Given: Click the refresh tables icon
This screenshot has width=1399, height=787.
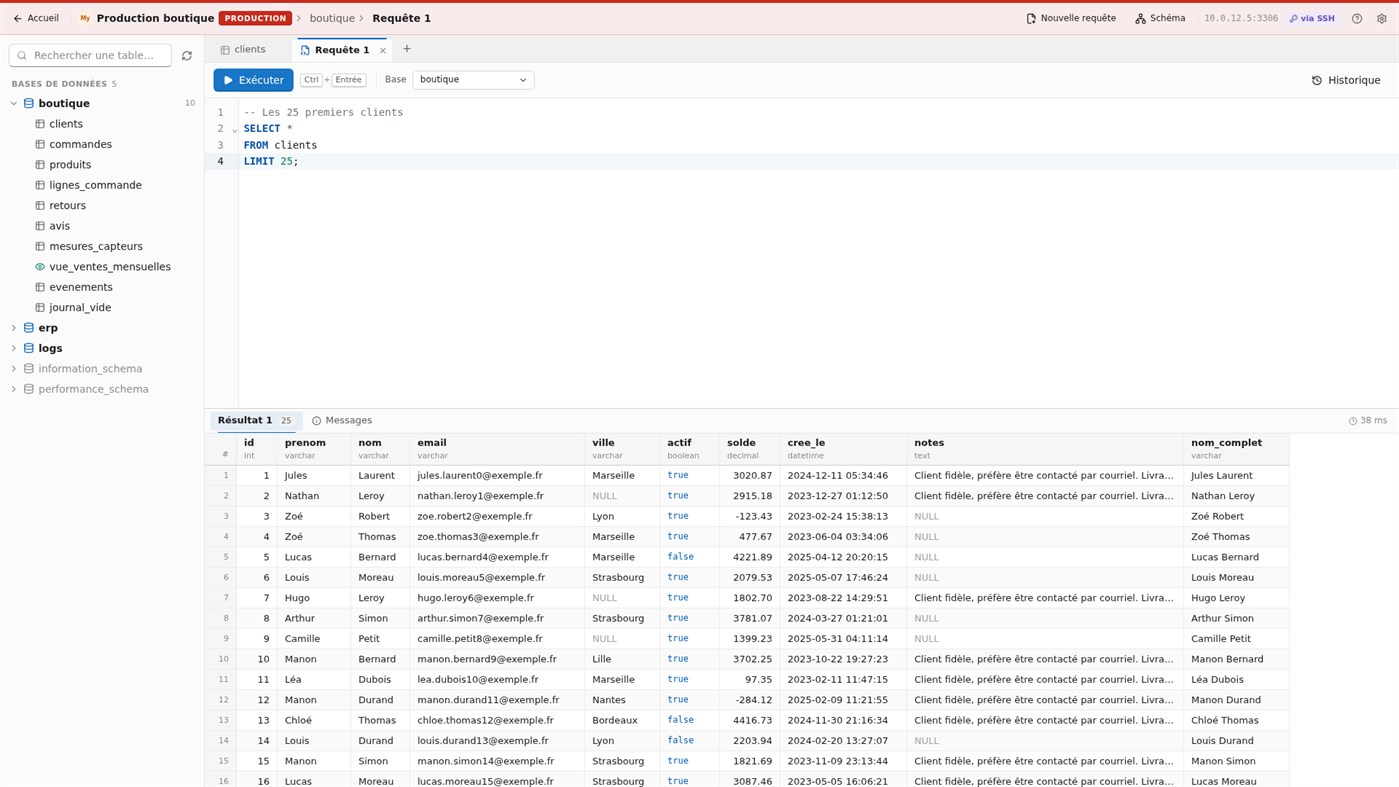Looking at the screenshot, I should coord(187,56).
